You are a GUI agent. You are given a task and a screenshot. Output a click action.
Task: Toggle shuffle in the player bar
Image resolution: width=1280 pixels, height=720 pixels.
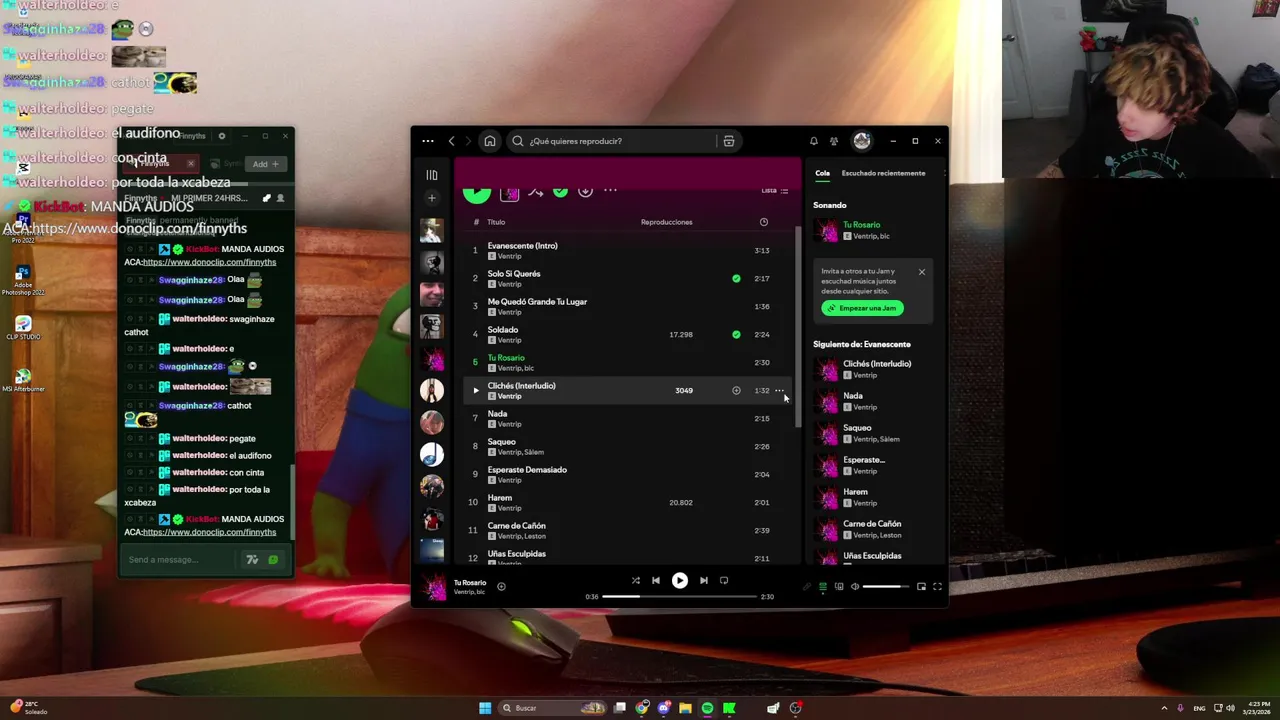click(636, 580)
